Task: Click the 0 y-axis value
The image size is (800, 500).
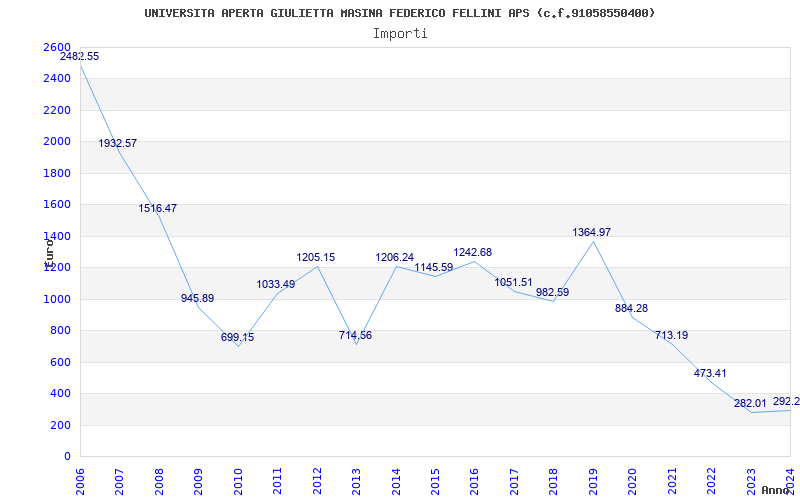Action: point(67,457)
